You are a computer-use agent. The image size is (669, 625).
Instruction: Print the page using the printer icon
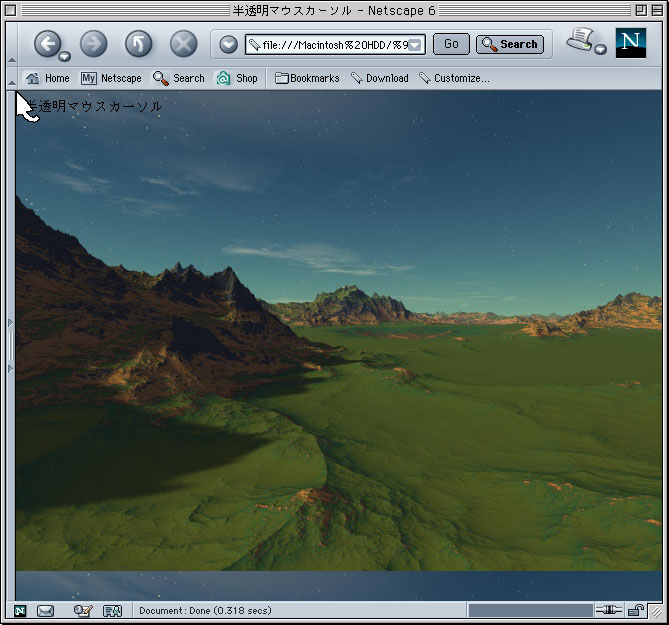coord(580,40)
